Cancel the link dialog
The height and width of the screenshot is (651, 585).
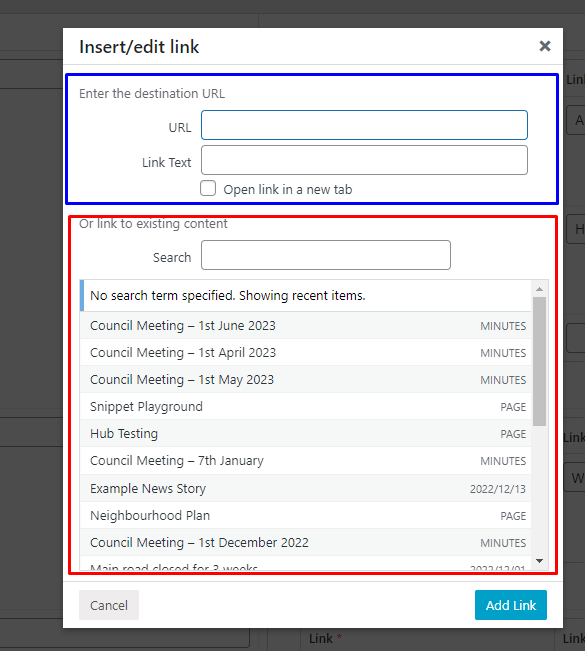coord(109,605)
